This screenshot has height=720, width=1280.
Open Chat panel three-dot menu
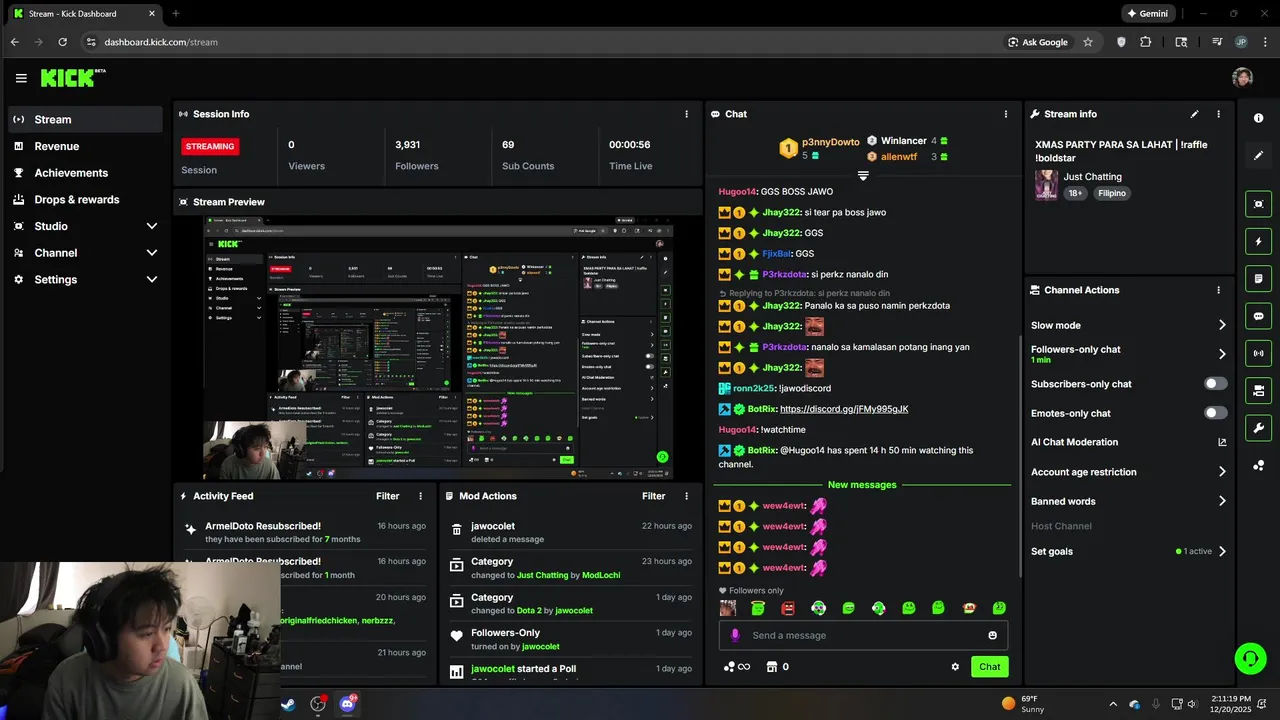[x=1006, y=114]
